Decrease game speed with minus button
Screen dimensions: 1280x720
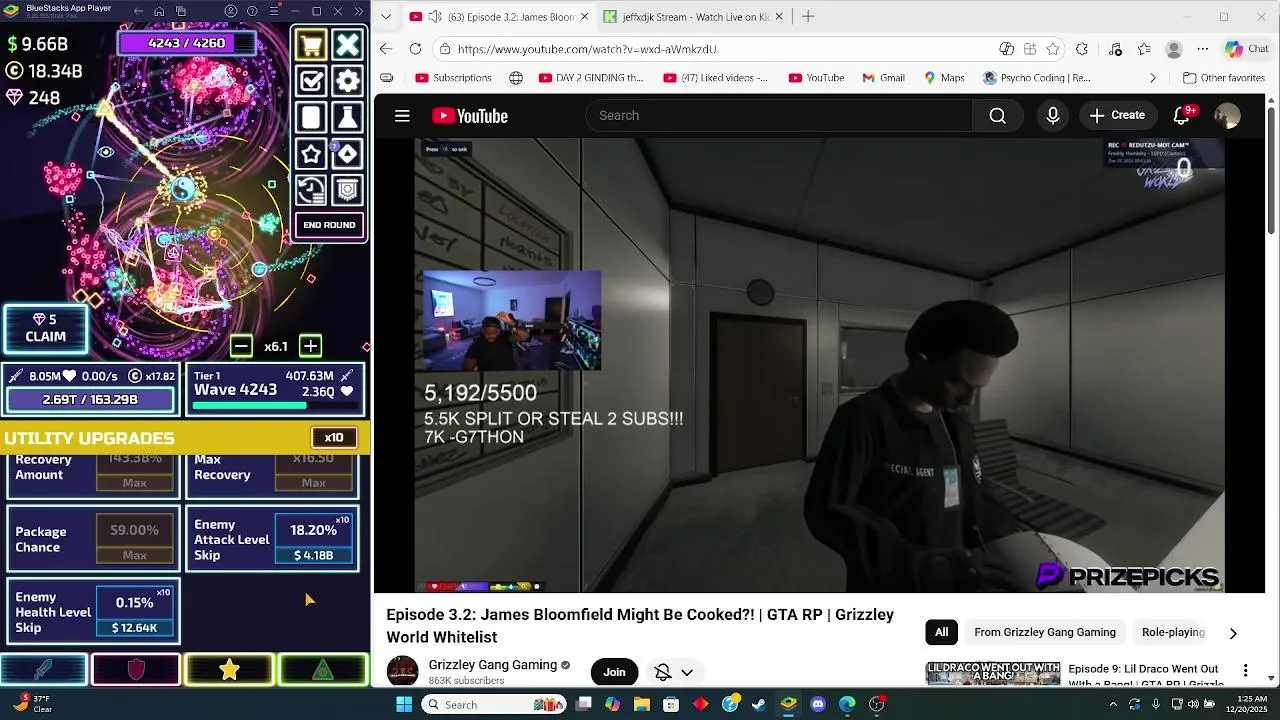point(240,346)
